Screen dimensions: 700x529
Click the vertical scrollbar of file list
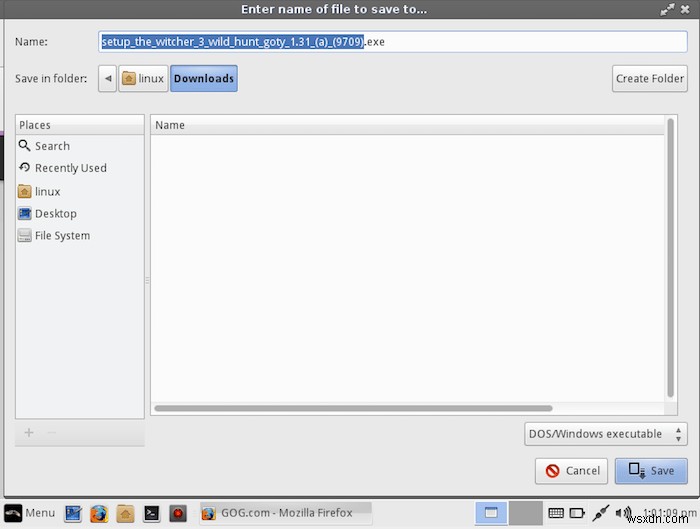point(670,258)
